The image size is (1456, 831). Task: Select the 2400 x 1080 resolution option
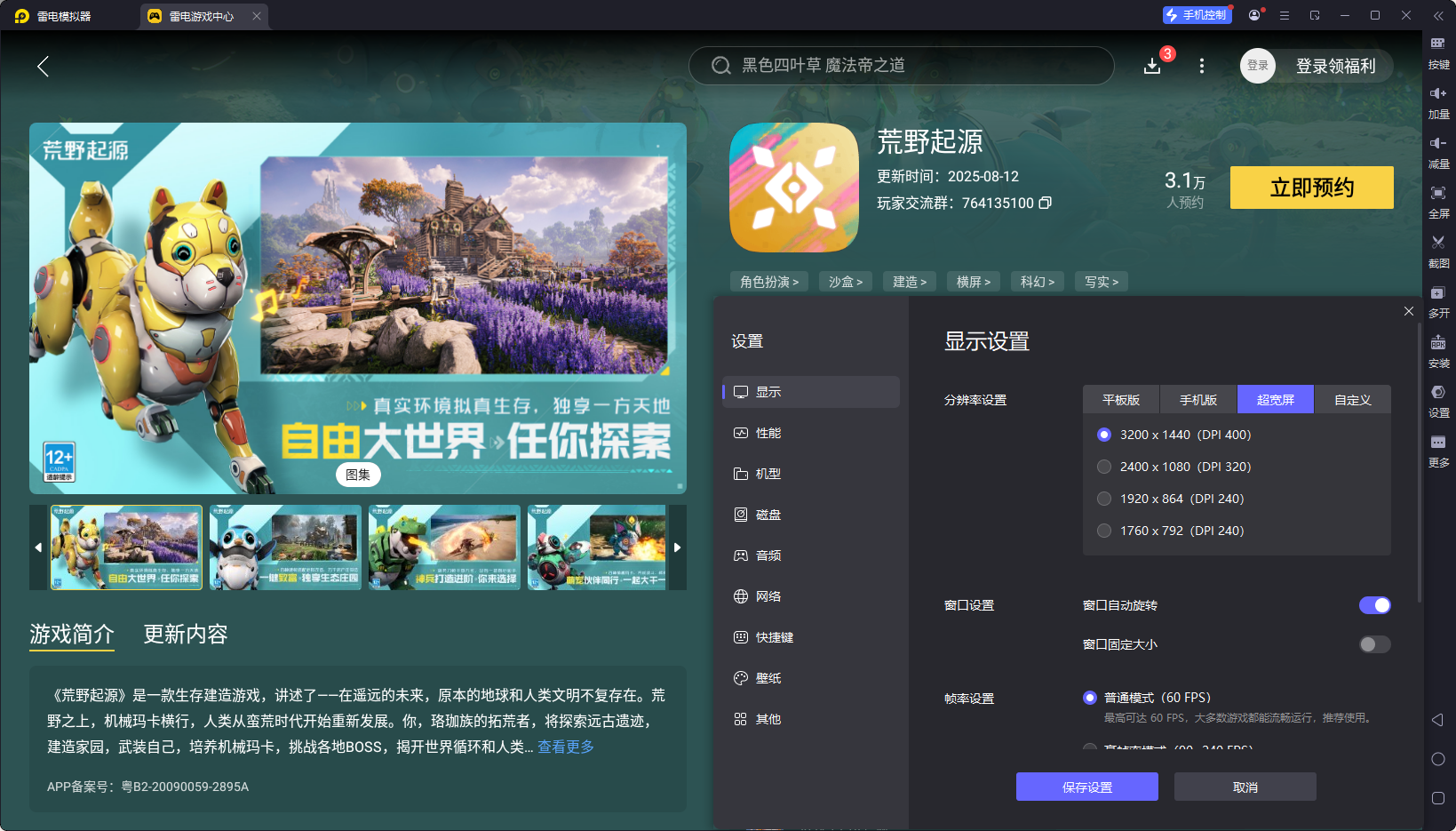[x=1104, y=467]
